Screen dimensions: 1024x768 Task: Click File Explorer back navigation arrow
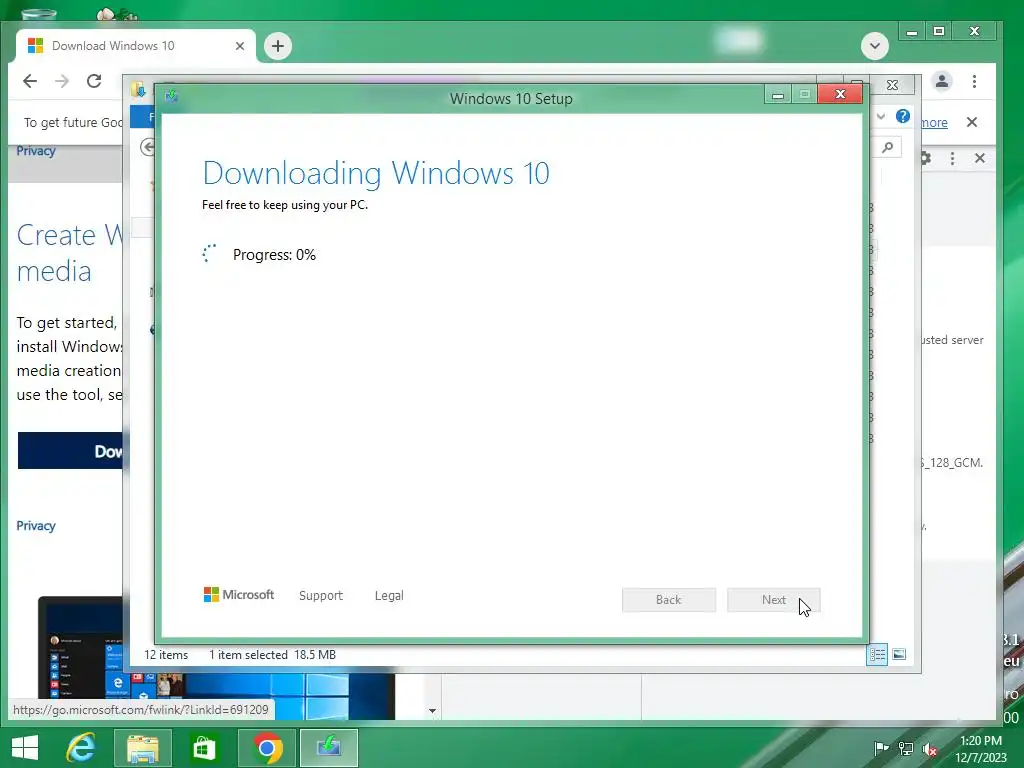148,147
